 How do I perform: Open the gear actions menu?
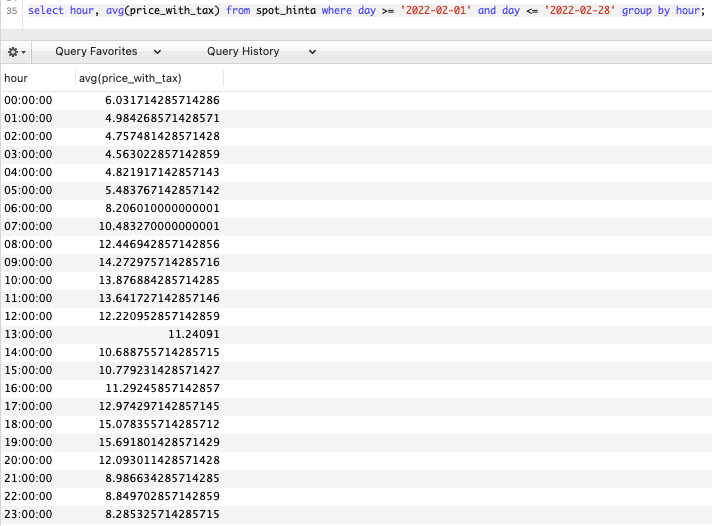coord(13,51)
